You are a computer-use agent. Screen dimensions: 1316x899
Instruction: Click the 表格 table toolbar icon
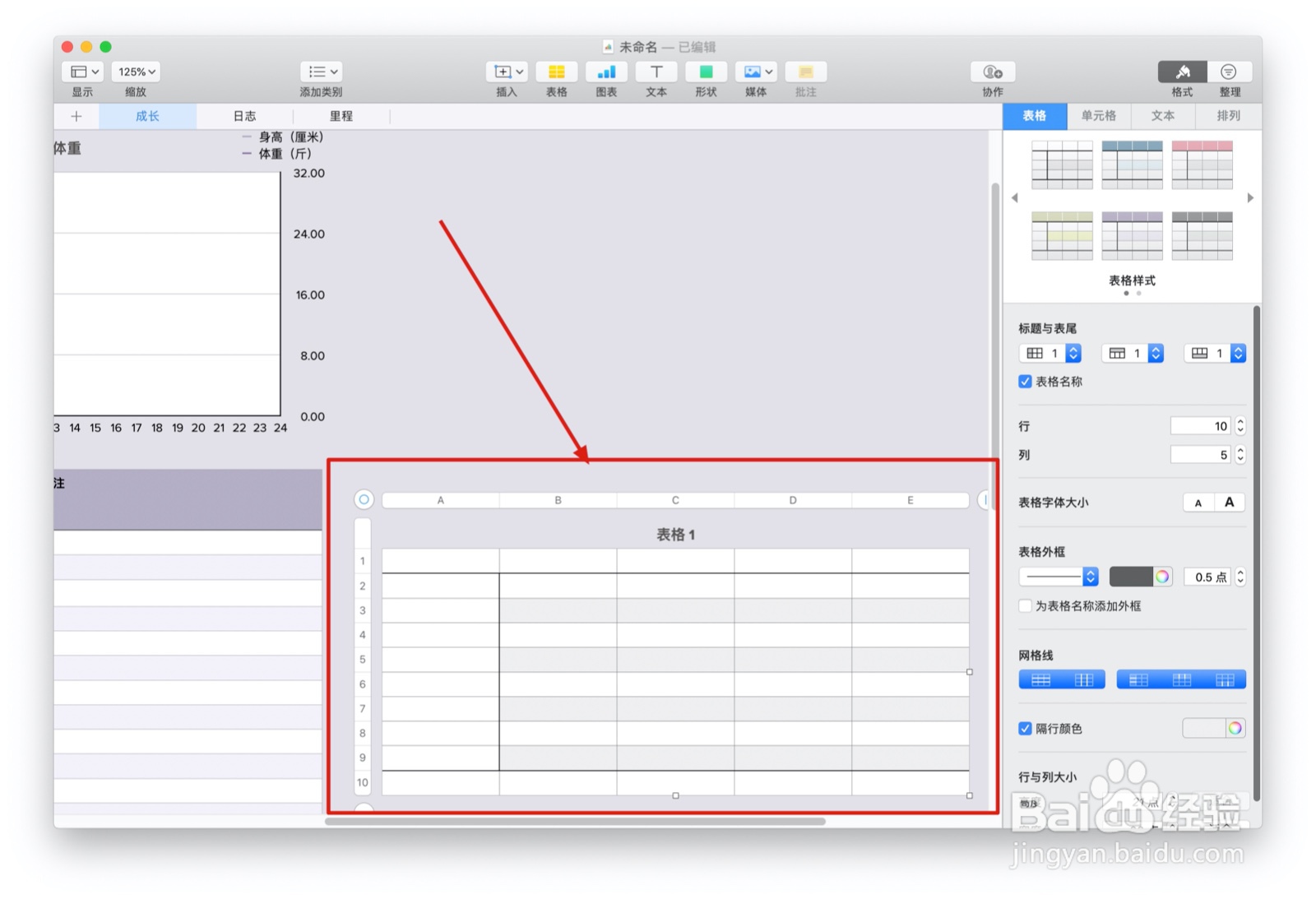coord(557,72)
